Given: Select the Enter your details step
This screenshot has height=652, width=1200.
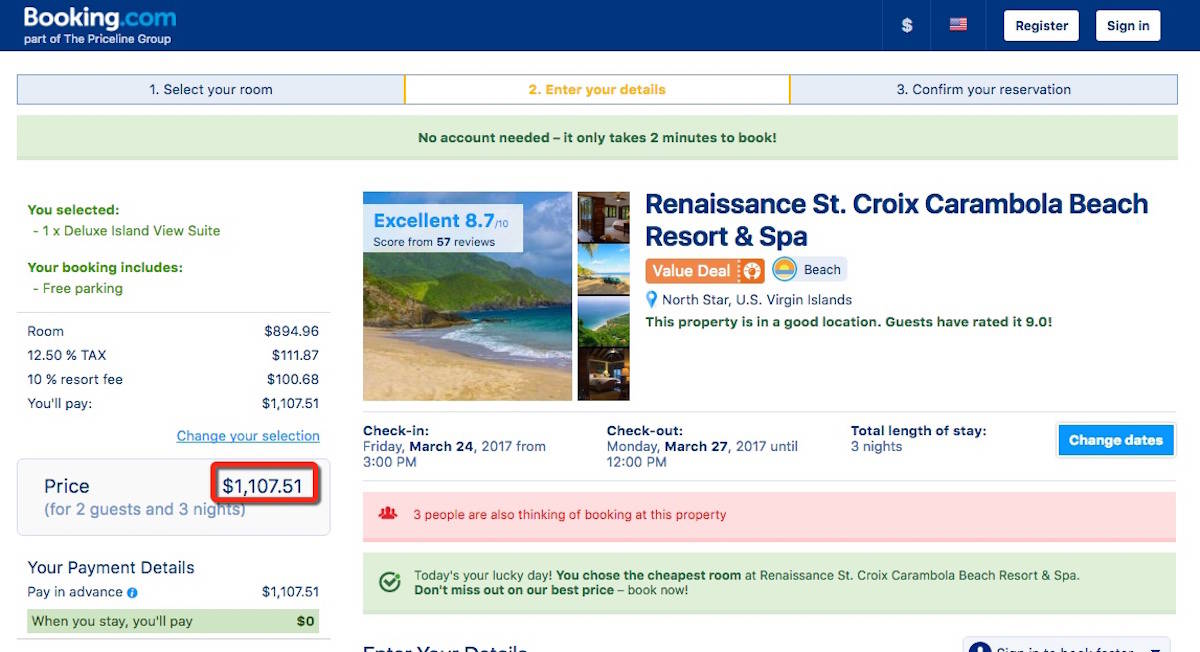Looking at the screenshot, I should (597, 89).
